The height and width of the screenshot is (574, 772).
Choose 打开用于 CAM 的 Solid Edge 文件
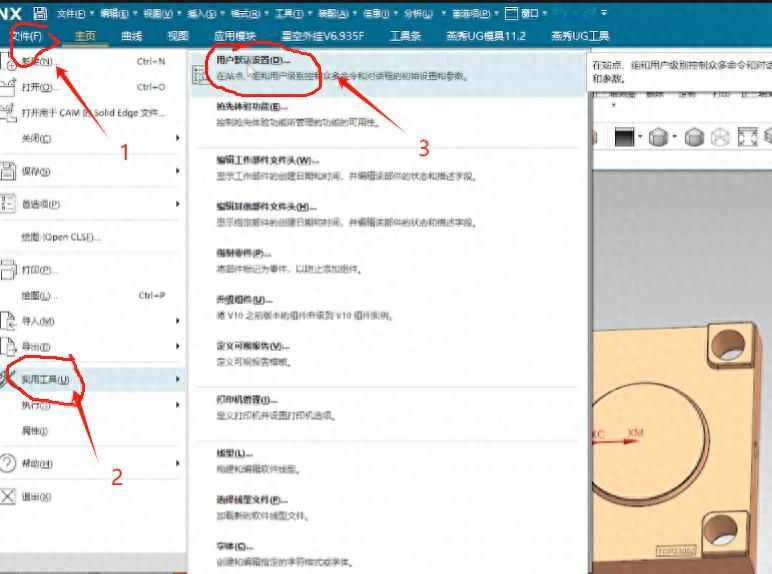(93, 113)
